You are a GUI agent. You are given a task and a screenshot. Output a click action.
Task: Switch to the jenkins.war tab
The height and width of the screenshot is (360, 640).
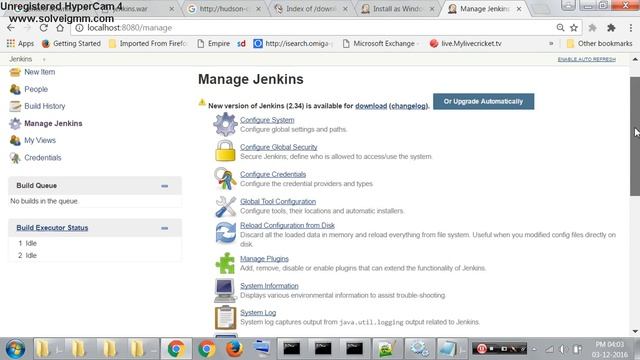pyautogui.click(x=137, y=9)
